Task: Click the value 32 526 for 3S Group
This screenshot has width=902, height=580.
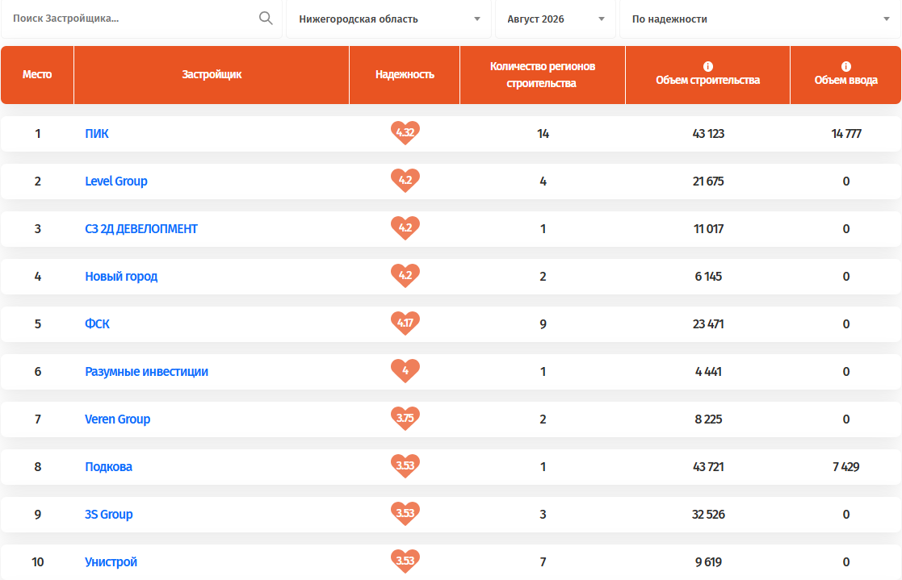Action: [x=708, y=514]
